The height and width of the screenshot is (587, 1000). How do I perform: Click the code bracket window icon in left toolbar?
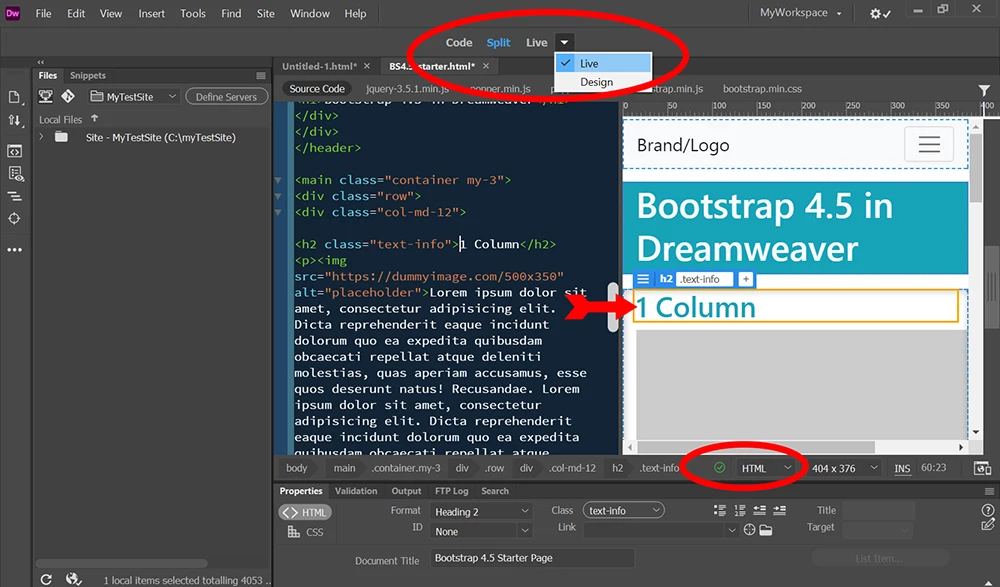(14, 151)
